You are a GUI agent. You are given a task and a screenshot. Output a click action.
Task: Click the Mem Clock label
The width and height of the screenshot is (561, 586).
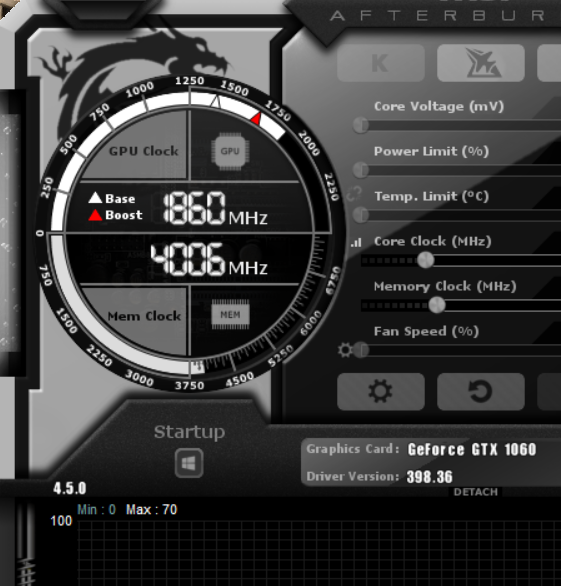click(144, 316)
